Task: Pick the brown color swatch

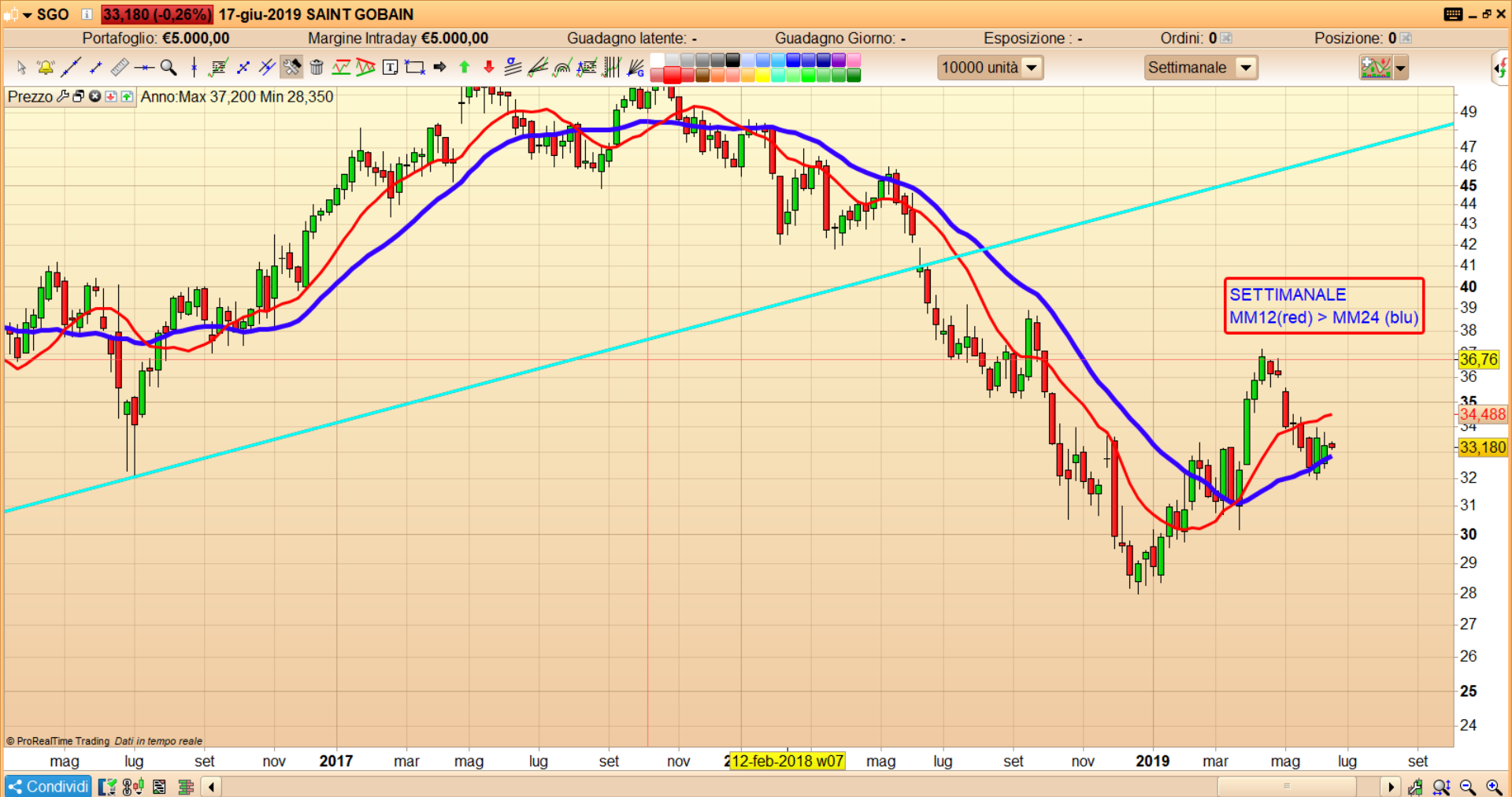Action: [x=702, y=76]
